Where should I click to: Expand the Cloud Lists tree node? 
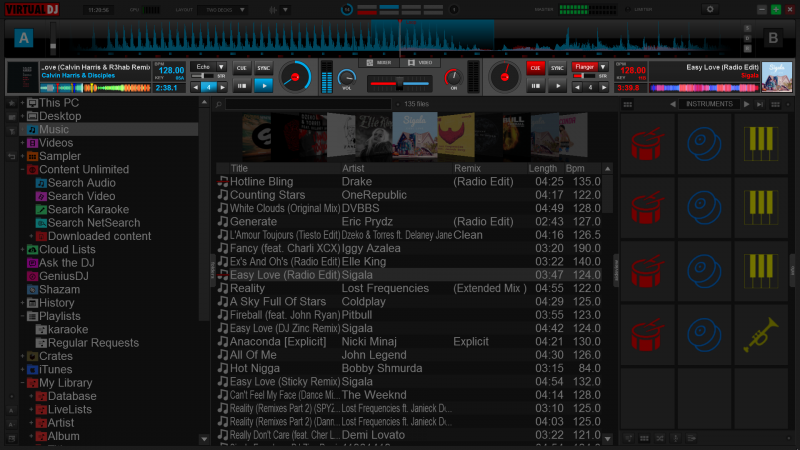[x=22, y=249]
